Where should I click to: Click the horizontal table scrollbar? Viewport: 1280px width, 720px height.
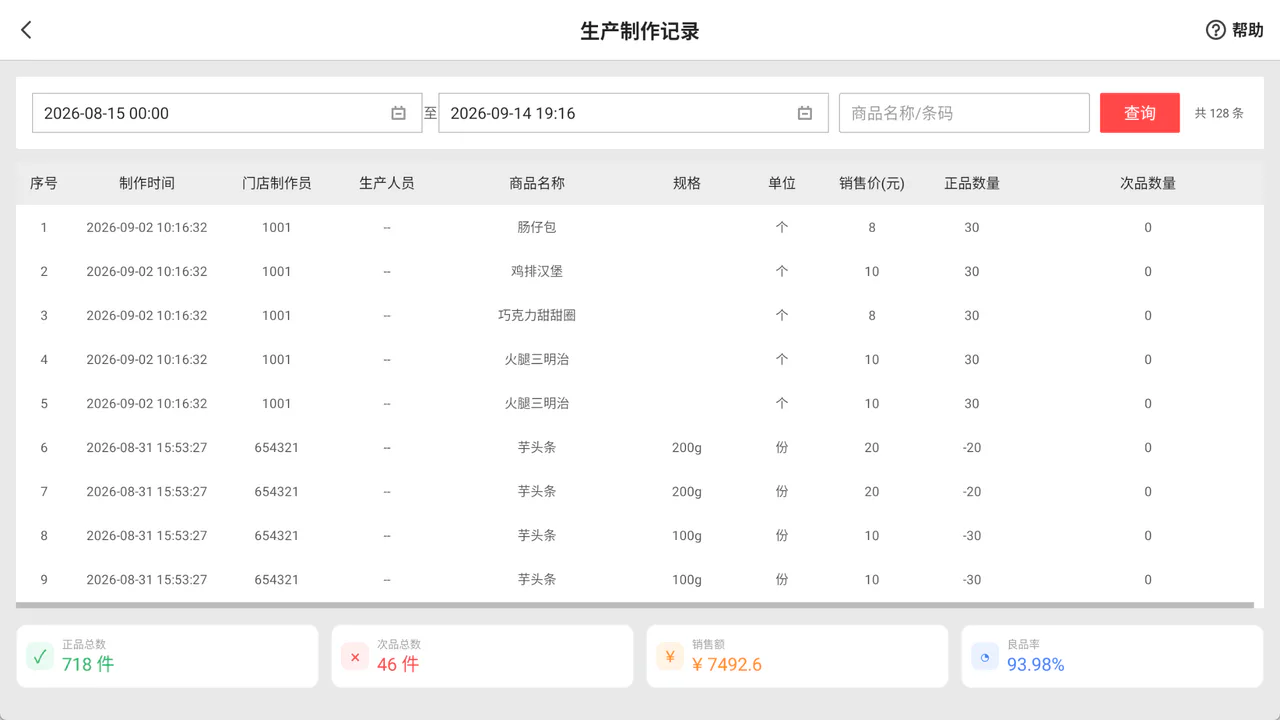click(635, 605)
